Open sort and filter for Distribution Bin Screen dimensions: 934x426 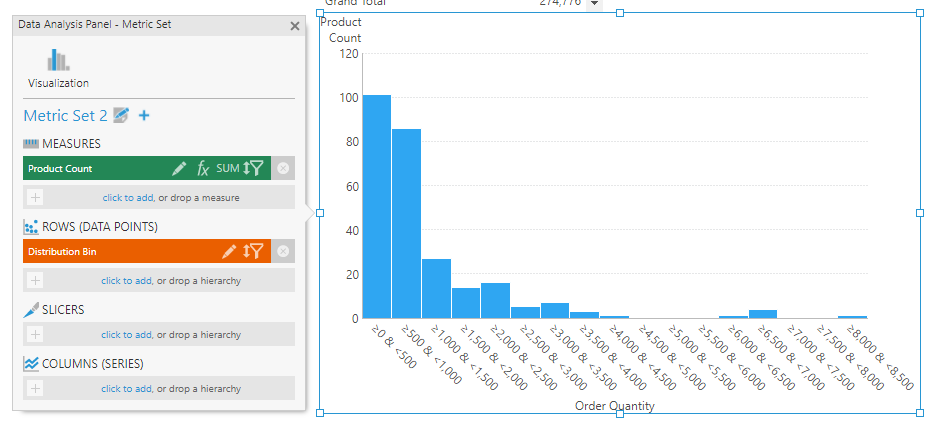tap(253, 251)
